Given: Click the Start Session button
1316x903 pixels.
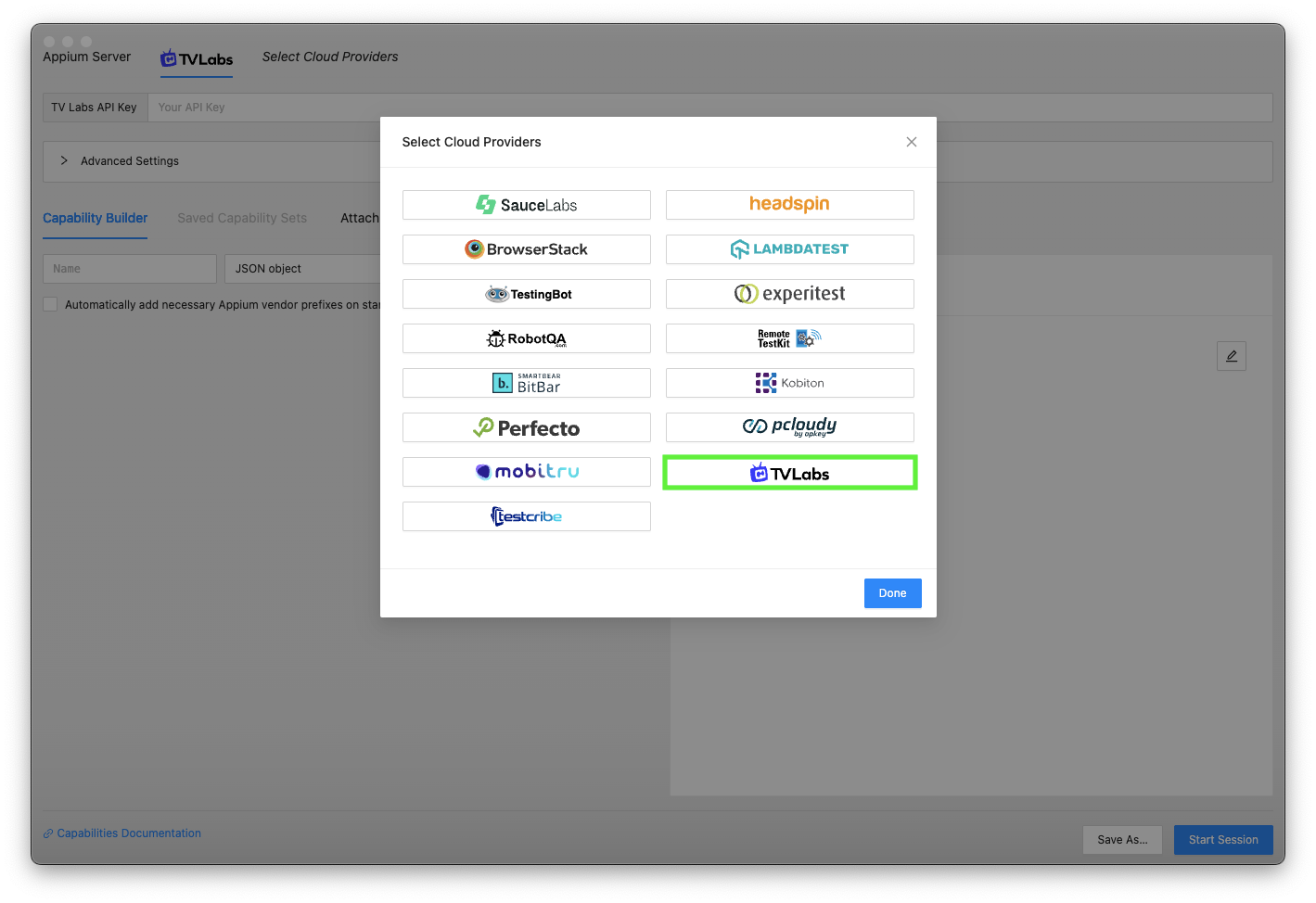Looking at the screenshot, I should (x=1223, y=840).
